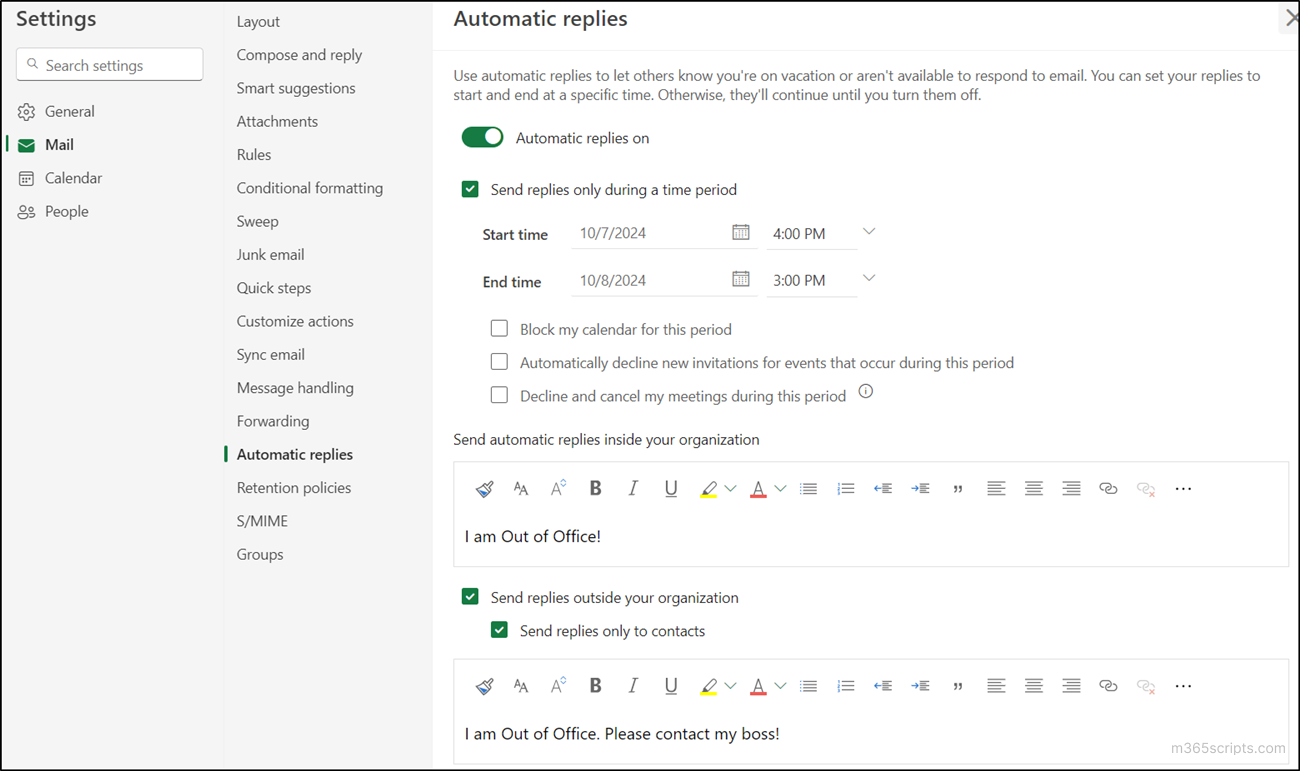
Task: Click Insert link in the inside-organization editor
Action: (x=1108, y=488)
